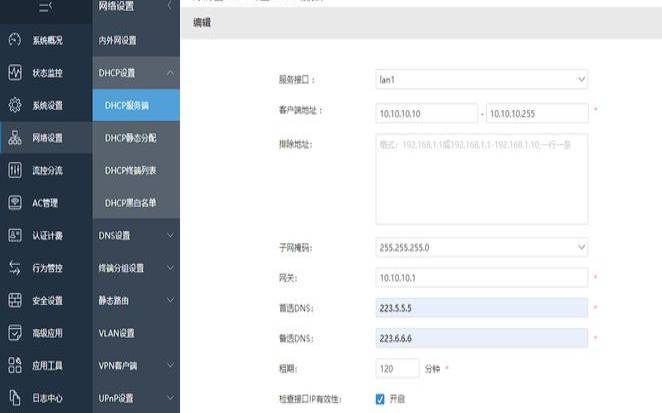Expand the 终端分组设置 group chevron
Image resolution: width=662 pixels, height=413 pixels.
pos(170,268)
